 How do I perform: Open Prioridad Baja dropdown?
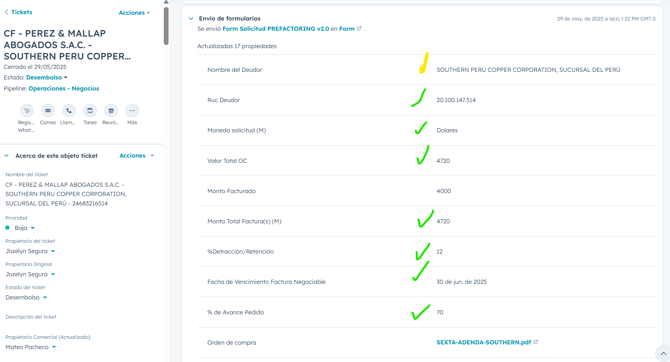click(24, 228)
